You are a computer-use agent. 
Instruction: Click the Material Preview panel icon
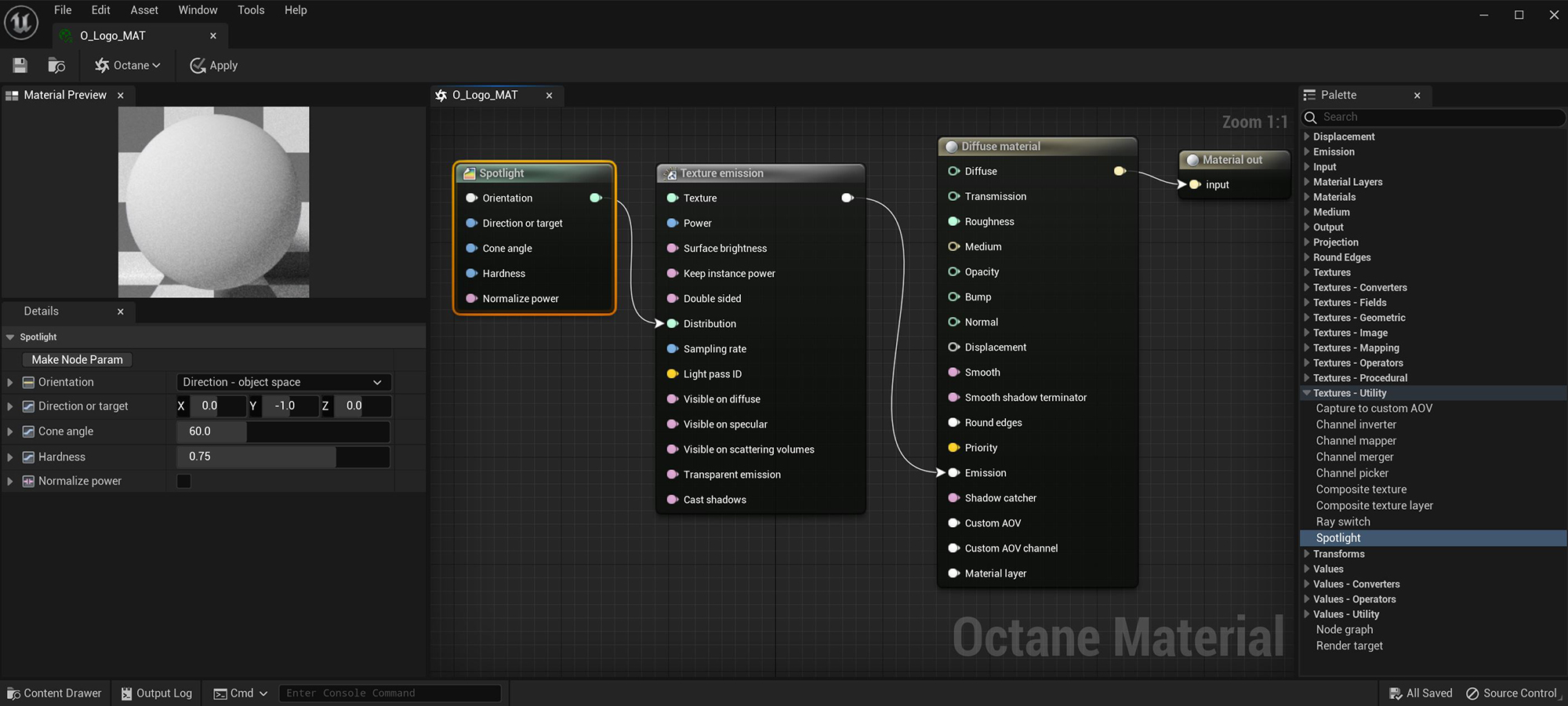pyautogui.click(x=12, y=95)
